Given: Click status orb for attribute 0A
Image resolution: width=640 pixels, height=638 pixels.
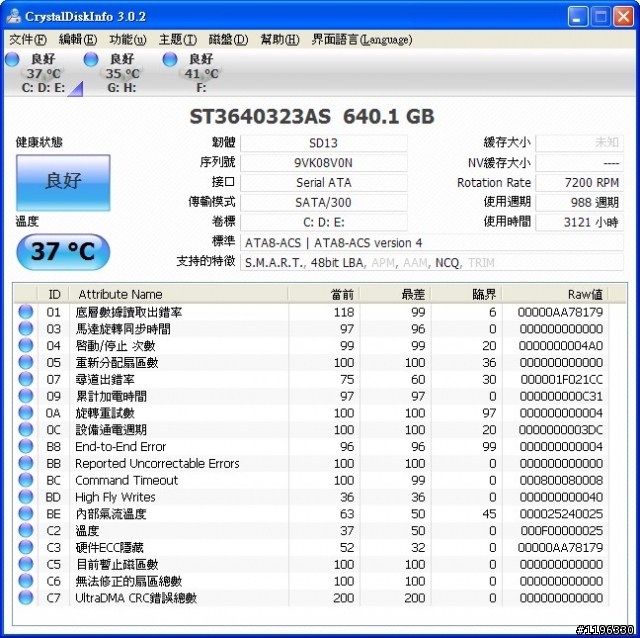Looking at the screenshot, I should (26, 413).
